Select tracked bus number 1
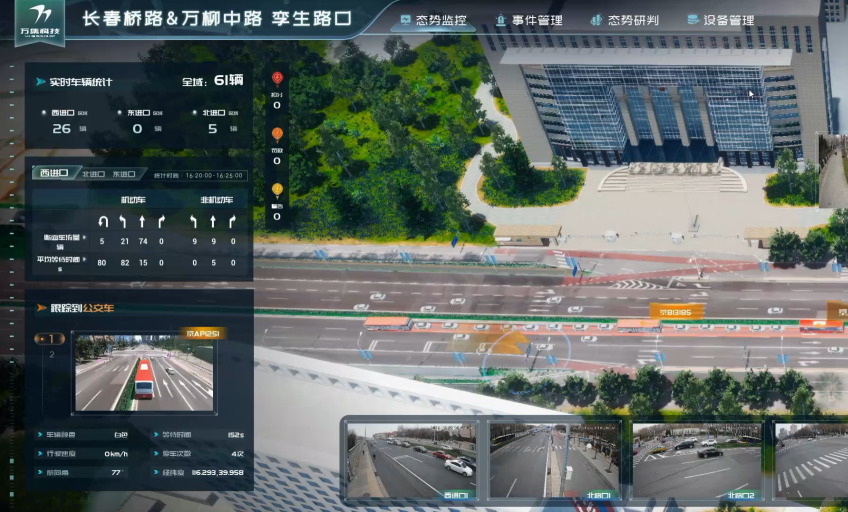The height and width of the screenshot is (512, 848). pos(50,338)
